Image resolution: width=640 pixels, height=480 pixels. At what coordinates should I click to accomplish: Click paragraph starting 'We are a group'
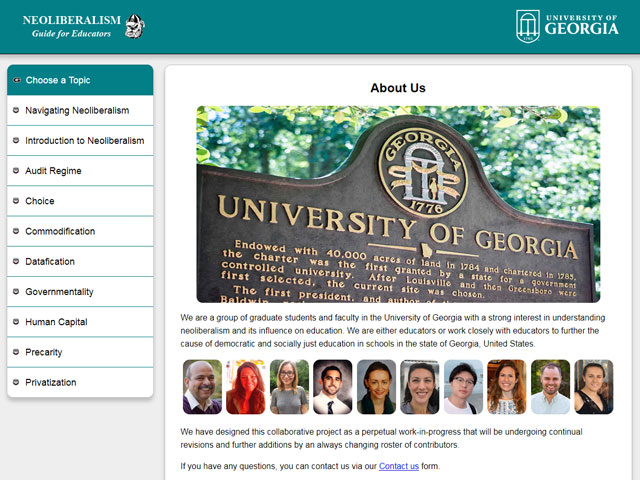click(393, 331)
